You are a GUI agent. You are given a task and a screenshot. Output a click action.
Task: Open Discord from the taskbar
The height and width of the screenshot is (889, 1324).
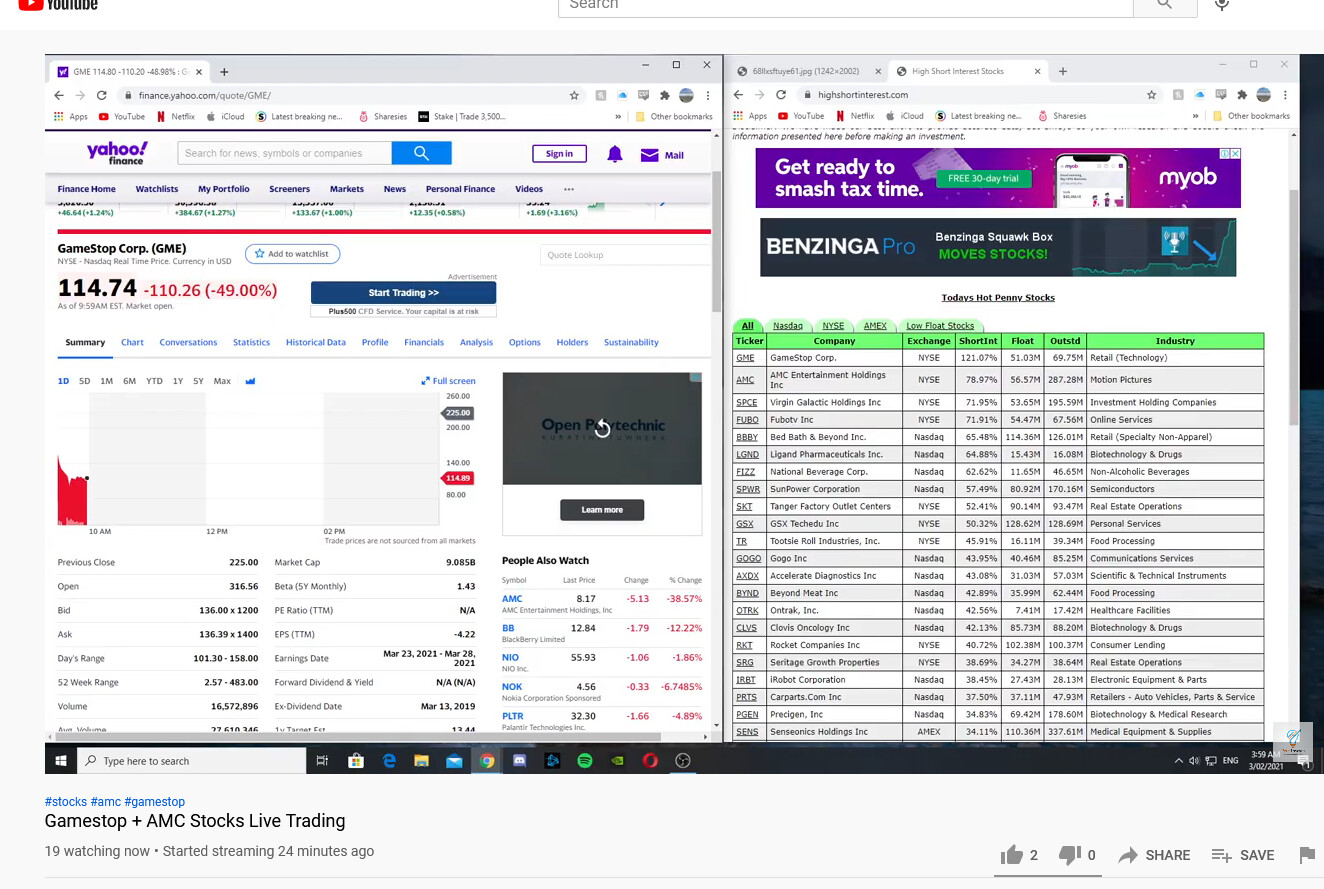pos(519,761)
